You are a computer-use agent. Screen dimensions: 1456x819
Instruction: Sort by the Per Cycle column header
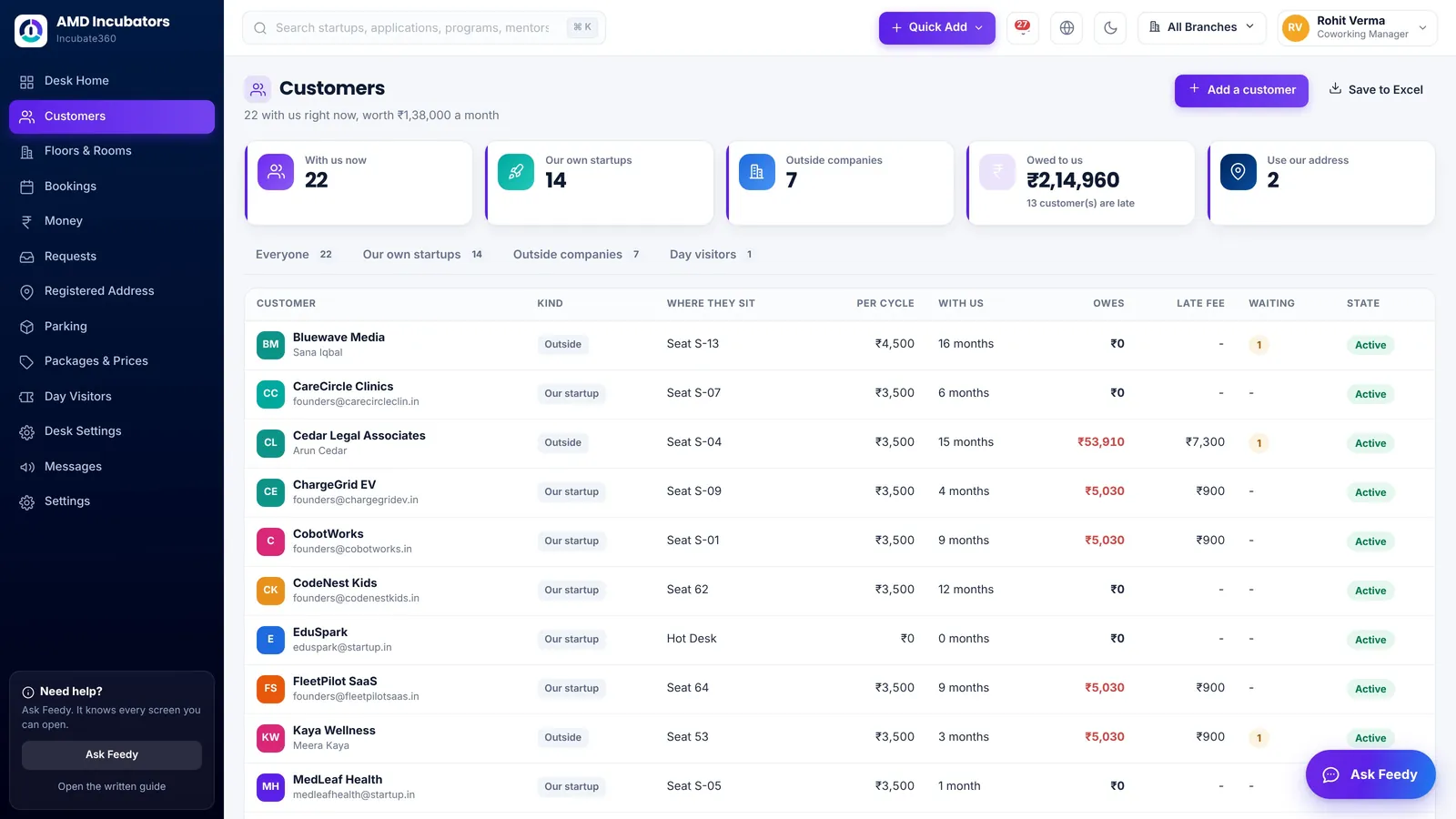[885, 304]
